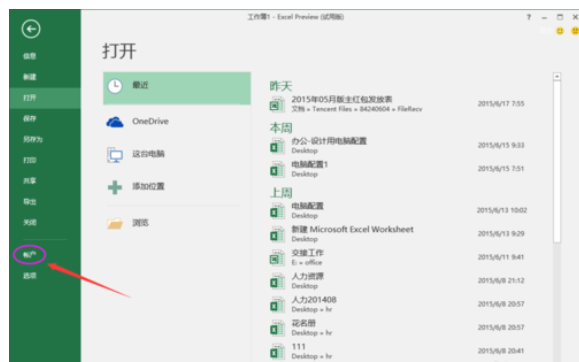Screen dimensions: 579x362
Task: Open recent file 人力201408
Action: pos(314,300)
